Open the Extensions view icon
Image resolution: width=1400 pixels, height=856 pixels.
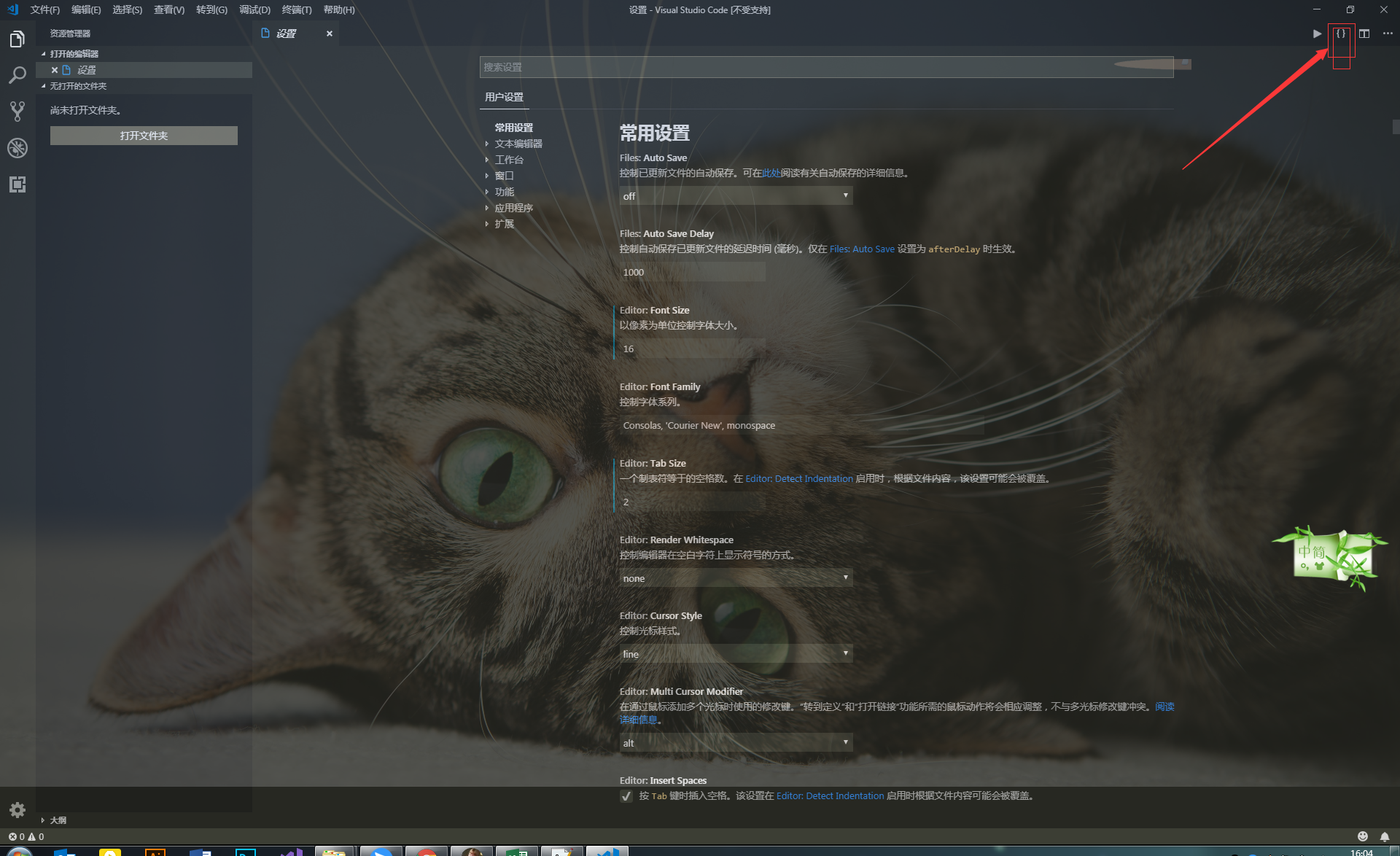[17, 184]
